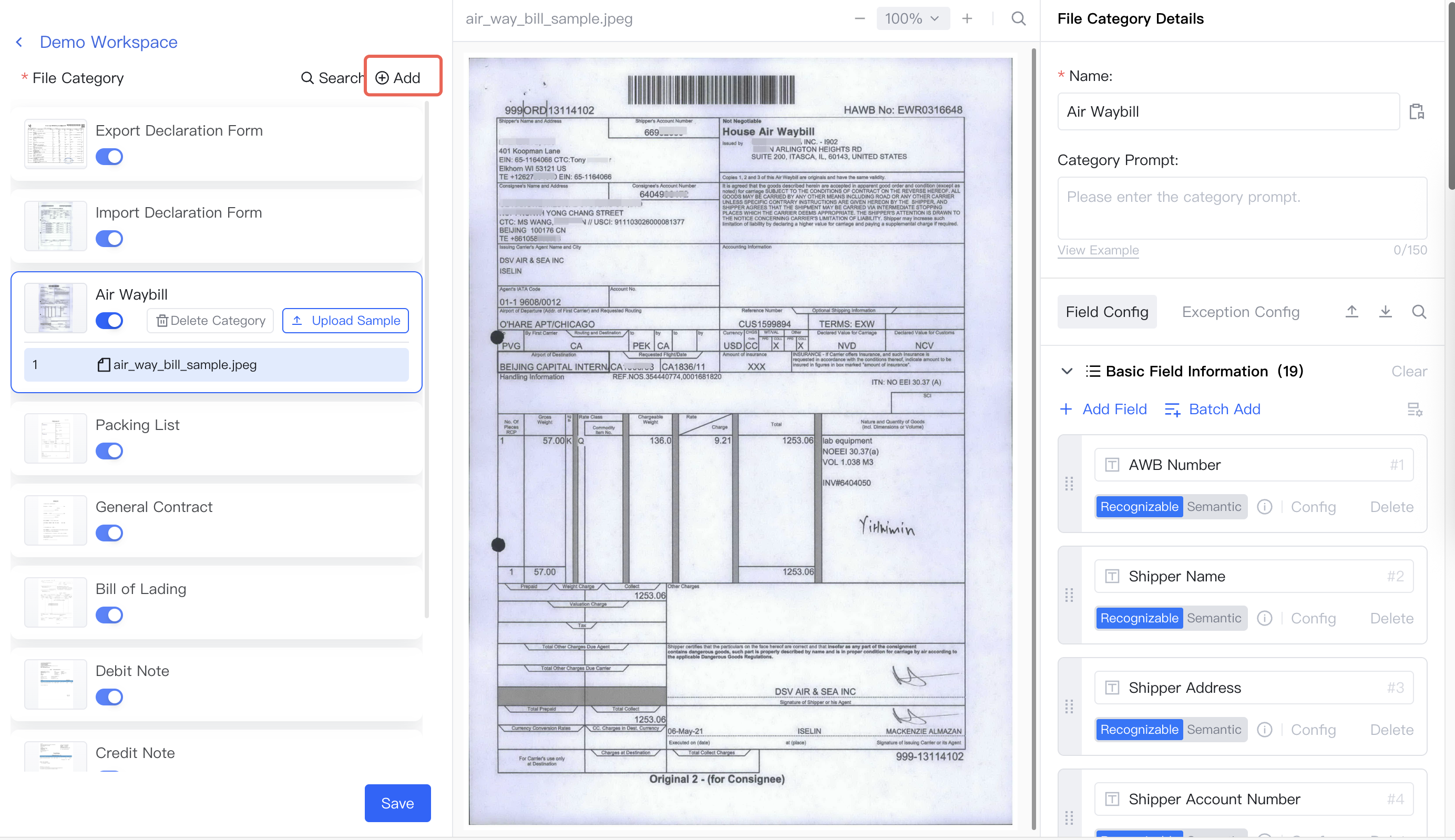The image size is (1455, 840).
Task: Toggle off the Packing List category
Action: click(109, 450)
